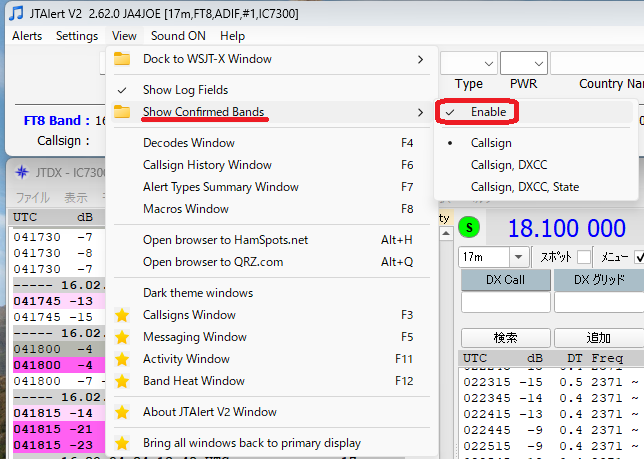644x459 pixels.
Task: Click the JTDX window star icon
Action: tap(22, 172)
